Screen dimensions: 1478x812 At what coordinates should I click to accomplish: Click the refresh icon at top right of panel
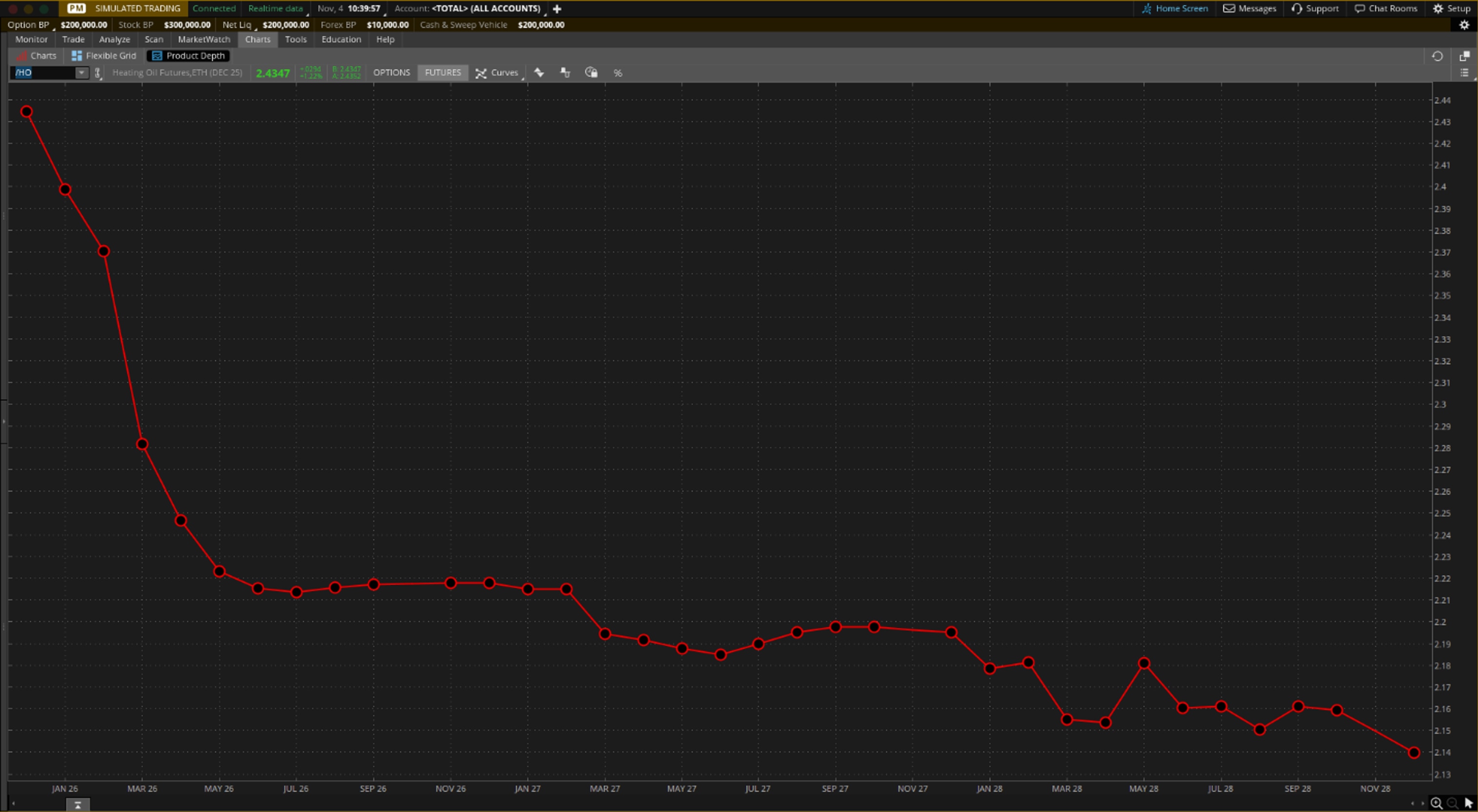[x=1437, y=56]
